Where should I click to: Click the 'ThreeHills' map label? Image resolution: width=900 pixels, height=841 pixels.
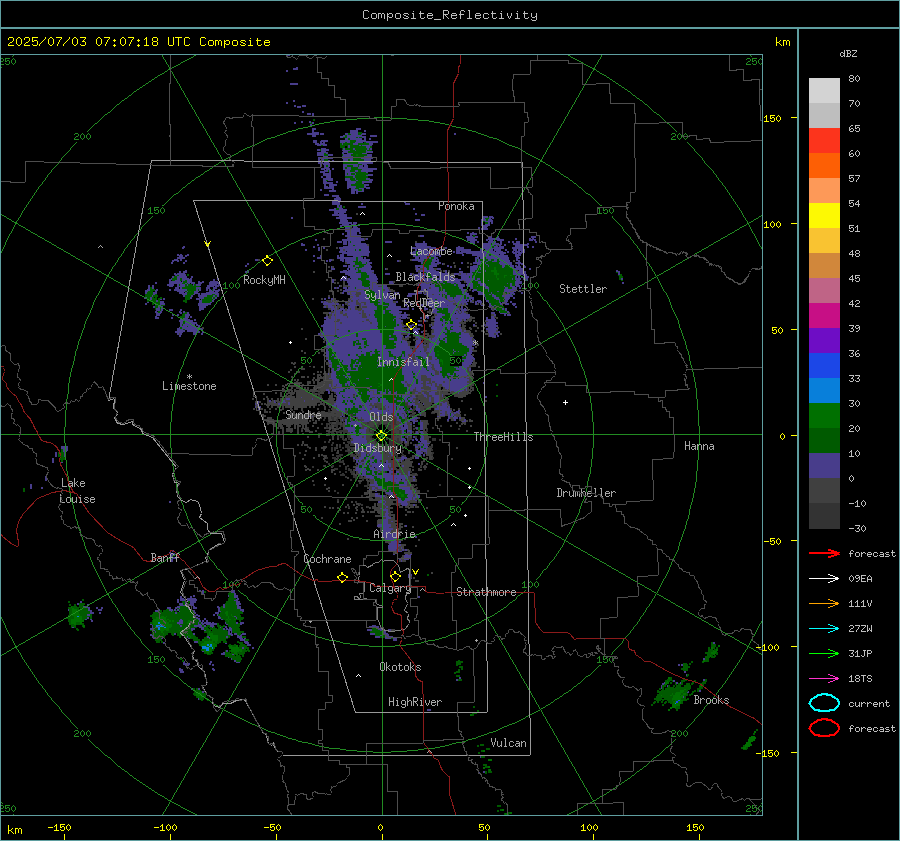503,437
